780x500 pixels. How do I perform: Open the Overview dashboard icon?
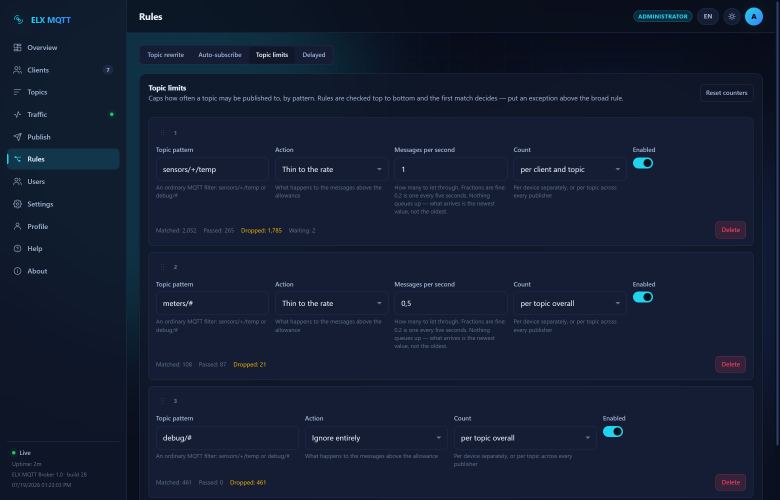point(17,48)
